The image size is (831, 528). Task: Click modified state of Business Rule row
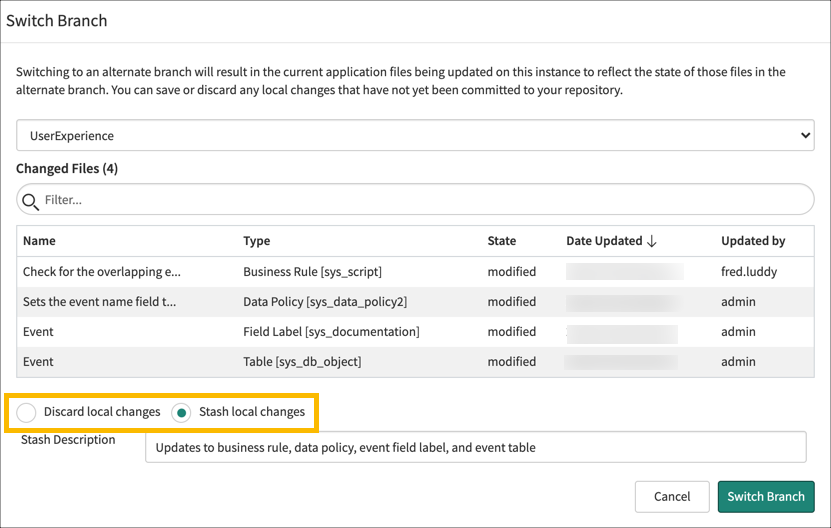click(x=511, y=271)
